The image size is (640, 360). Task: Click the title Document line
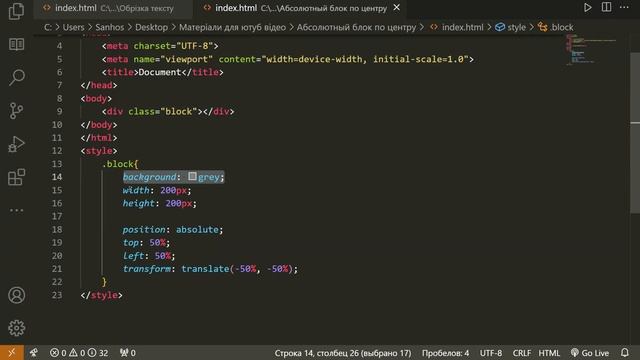coord(162,72)
